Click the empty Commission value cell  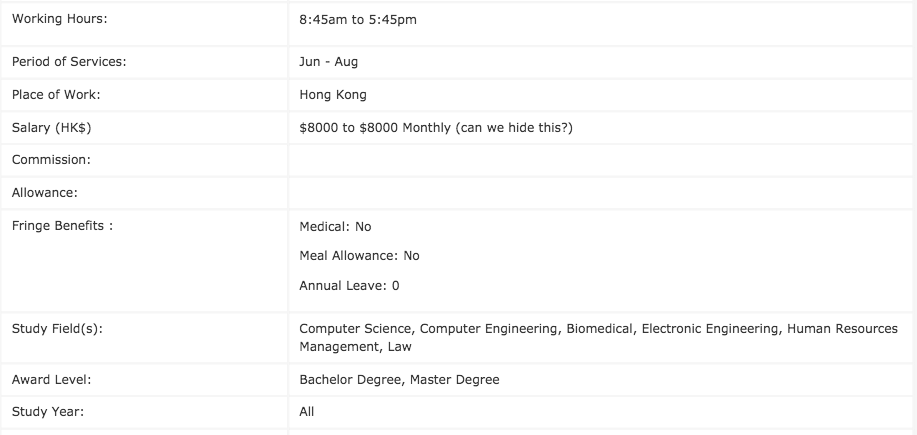[600, 160]
